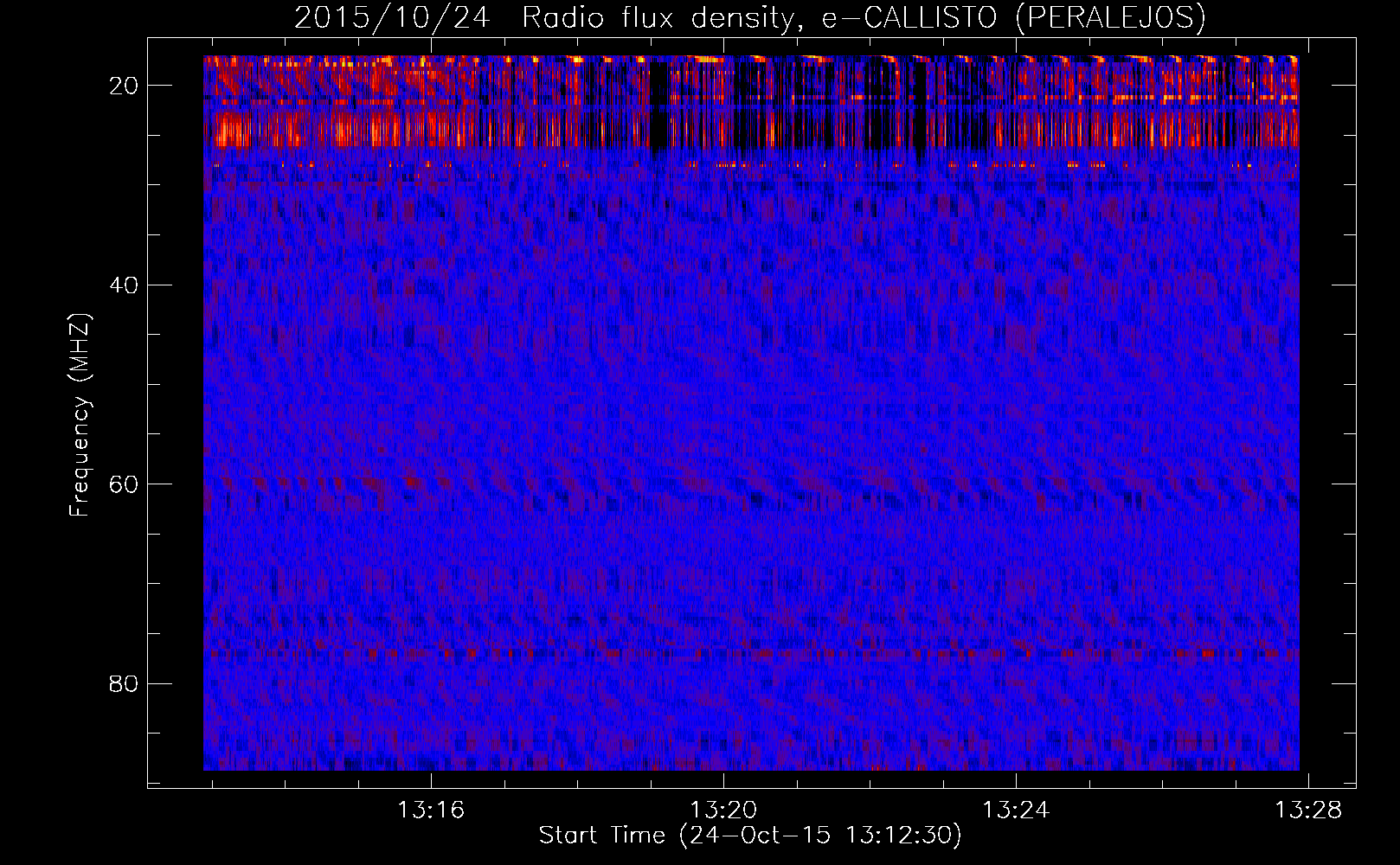Click the plot title 'Radio flux density, e-CALLISTO (PERALEJOS)'
The image size is (1400, 865).
pos(863,18)
